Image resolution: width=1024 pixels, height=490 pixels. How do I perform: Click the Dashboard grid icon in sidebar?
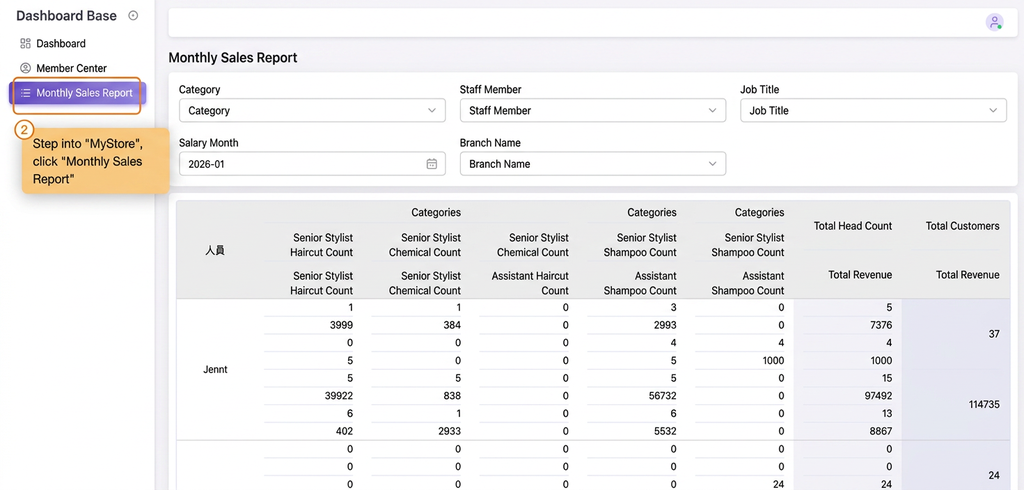(x=25, y=44)
